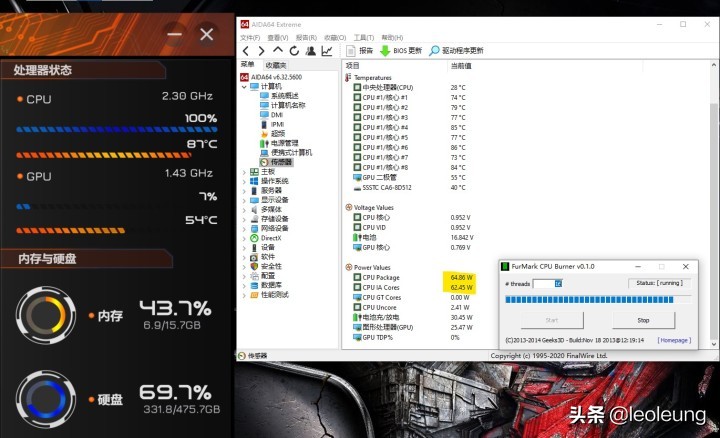Open the 收藏(O) menu
Viewport: 720px width, 438px height.
[335, 38]
